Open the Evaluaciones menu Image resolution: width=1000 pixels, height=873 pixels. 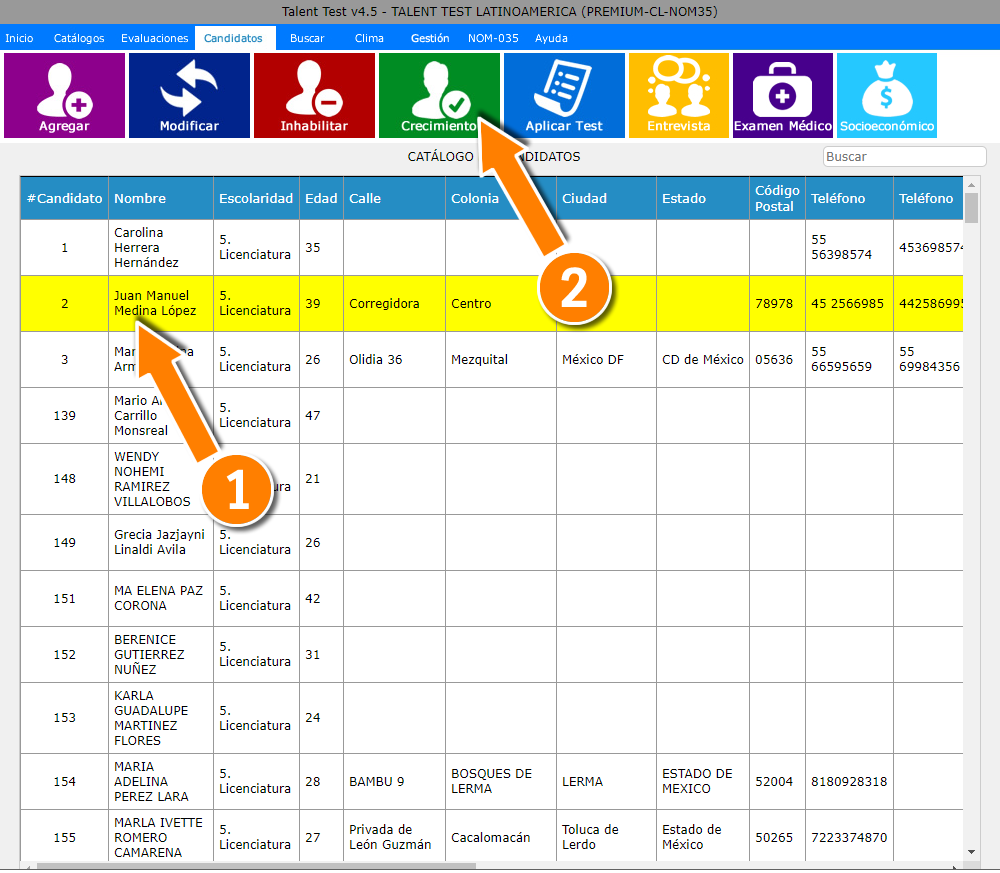pos(155,38)
